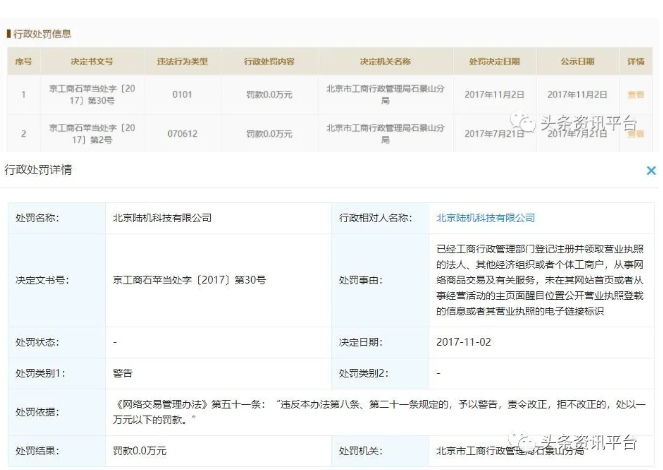The width and height of the screenshot is (663, 470).
Task: Select violation type code 070612
Action: (x=182, y=134)
